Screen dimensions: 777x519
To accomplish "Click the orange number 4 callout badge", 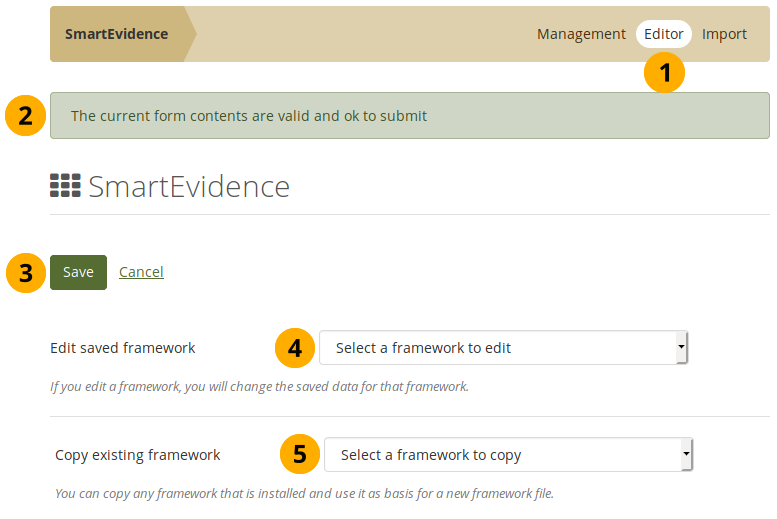I will tap(294, 348).
